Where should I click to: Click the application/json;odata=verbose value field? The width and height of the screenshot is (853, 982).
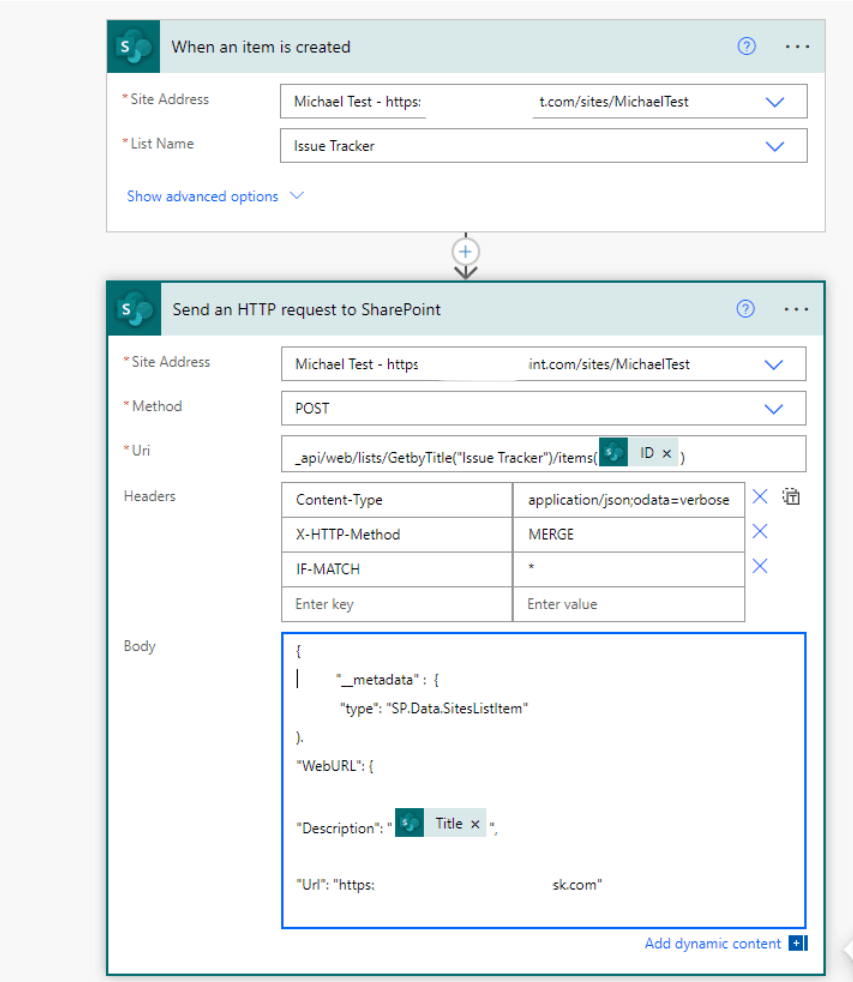pos(629,500)
